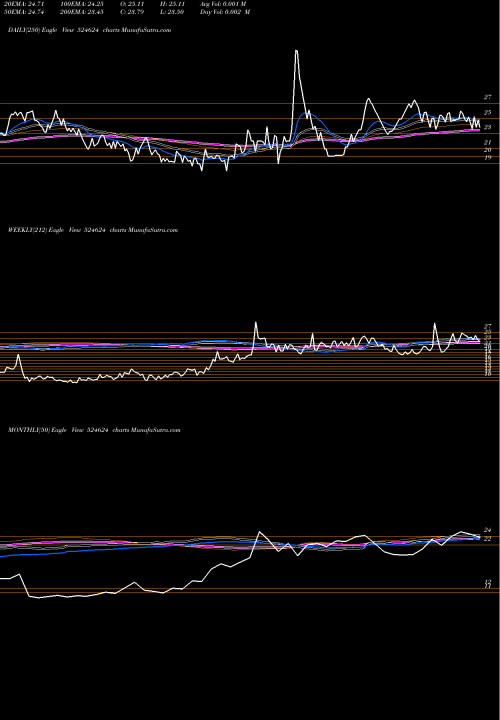Click the close price C: 23.79
The image size is (500, 720).
click(134, 12)
